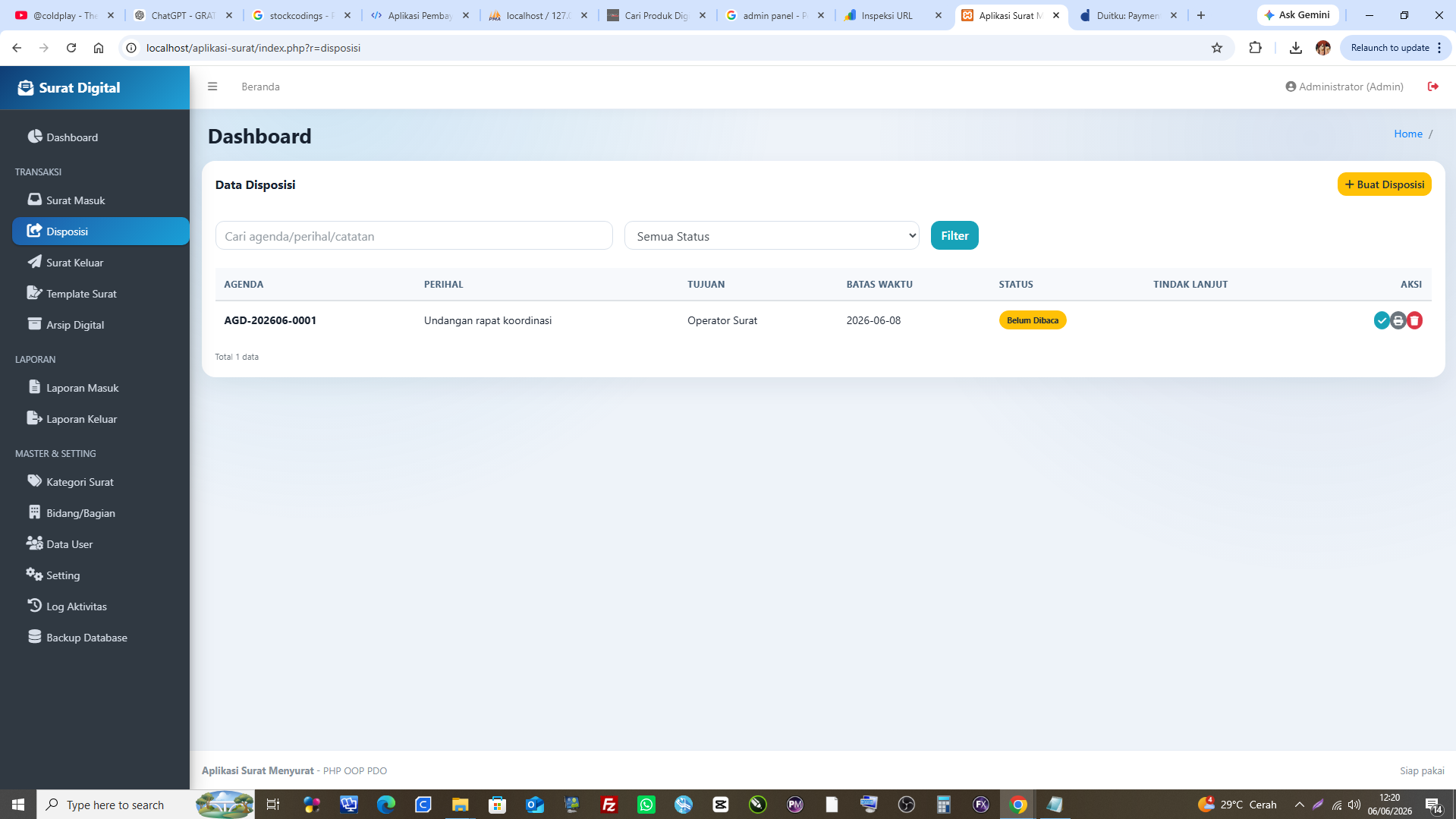Select the Disposisi sidebar item

click(101, 232)
